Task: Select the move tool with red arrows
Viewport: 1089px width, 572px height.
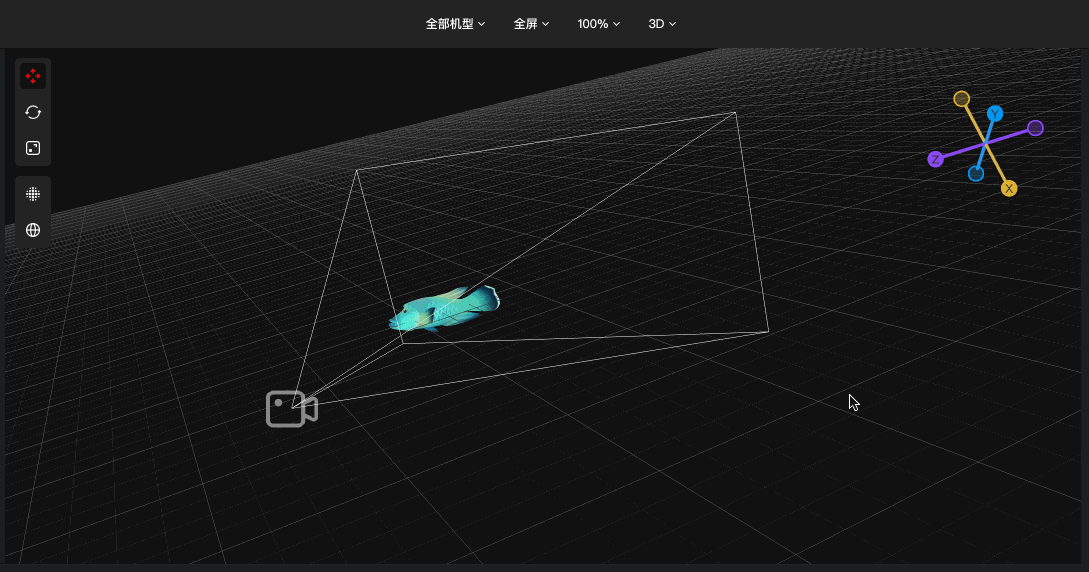Action: 33,76
